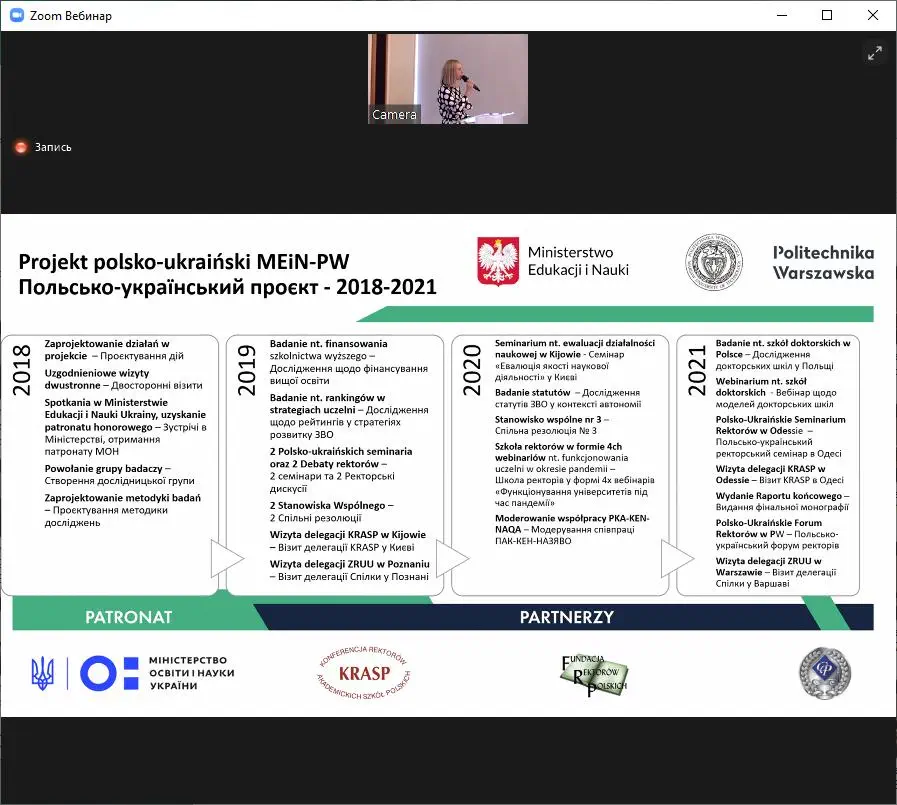The height and width of the screenshot is (805, 897).
Task: Click "МІНІСТЕРСТВО ОСВІТИ І НАУКИ УКРАЇНИ" text
Action: pos(192,673)
